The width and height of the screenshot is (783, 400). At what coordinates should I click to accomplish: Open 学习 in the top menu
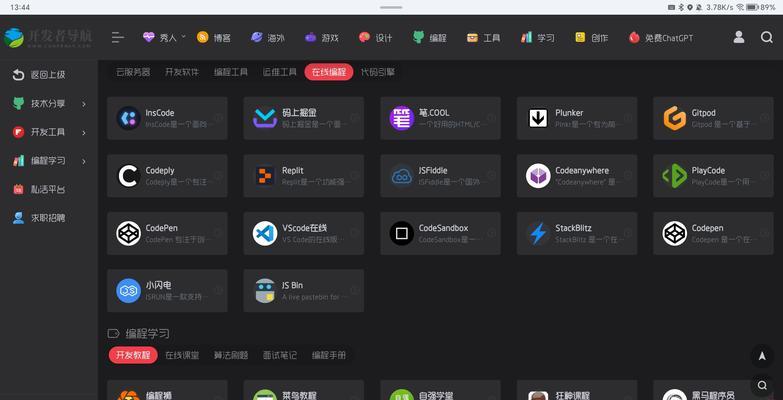click(537, 37)
